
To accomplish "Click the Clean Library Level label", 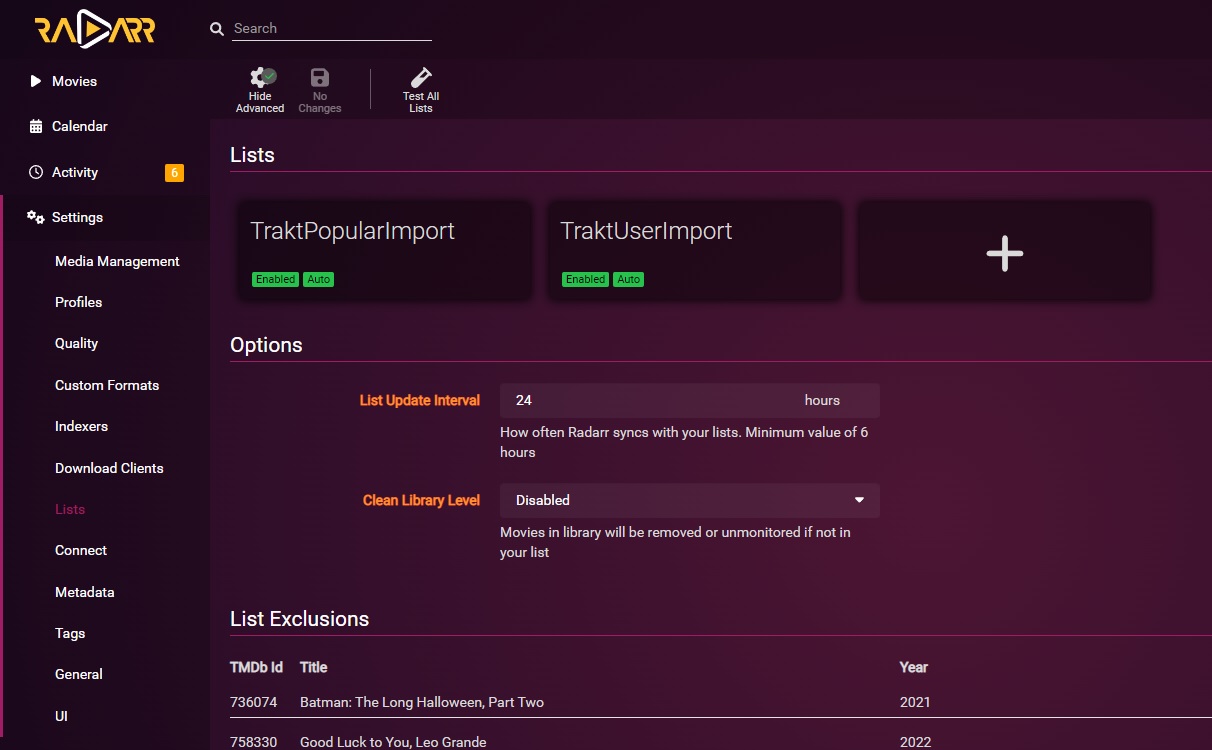I will tap(421, 500).
